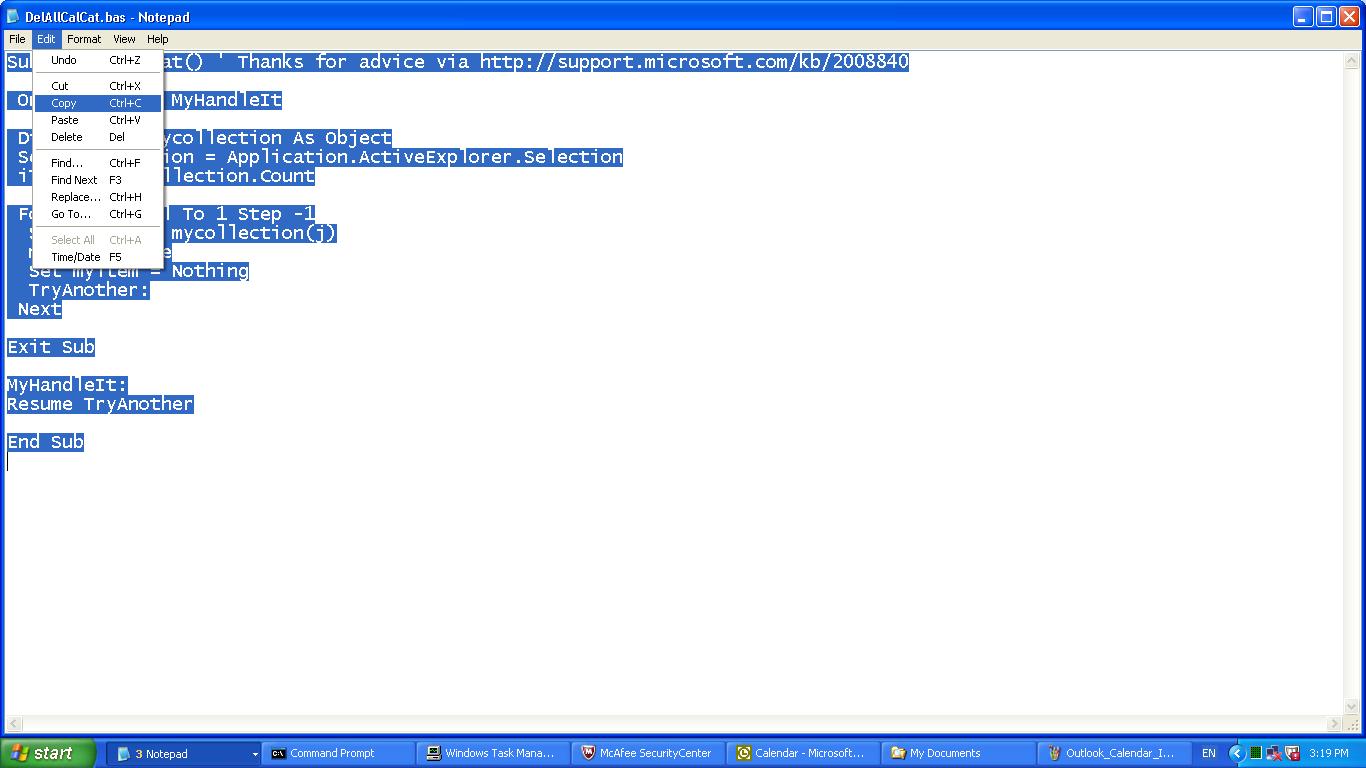Open Replace... from the Edit menu

76,197
